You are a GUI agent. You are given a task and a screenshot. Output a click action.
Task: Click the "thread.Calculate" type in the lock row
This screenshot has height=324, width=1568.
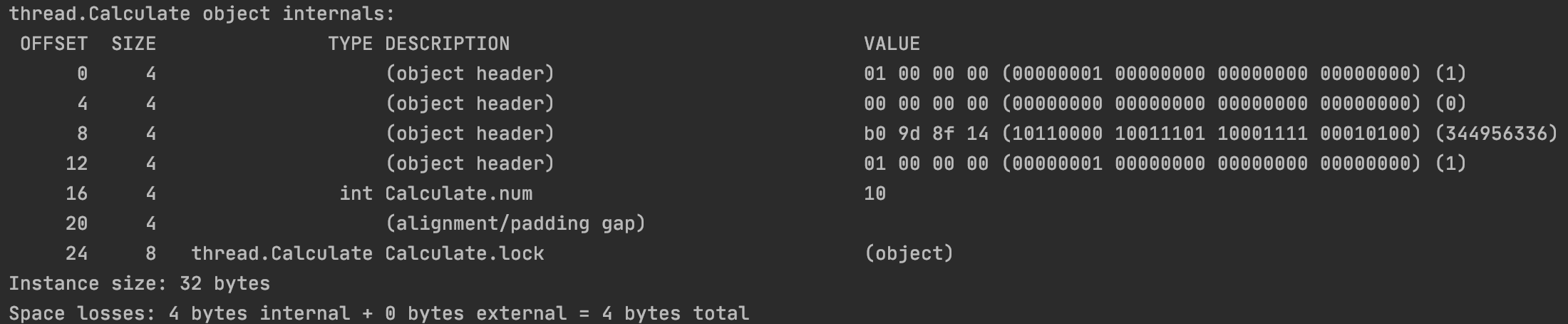click(x=282, y=253)
